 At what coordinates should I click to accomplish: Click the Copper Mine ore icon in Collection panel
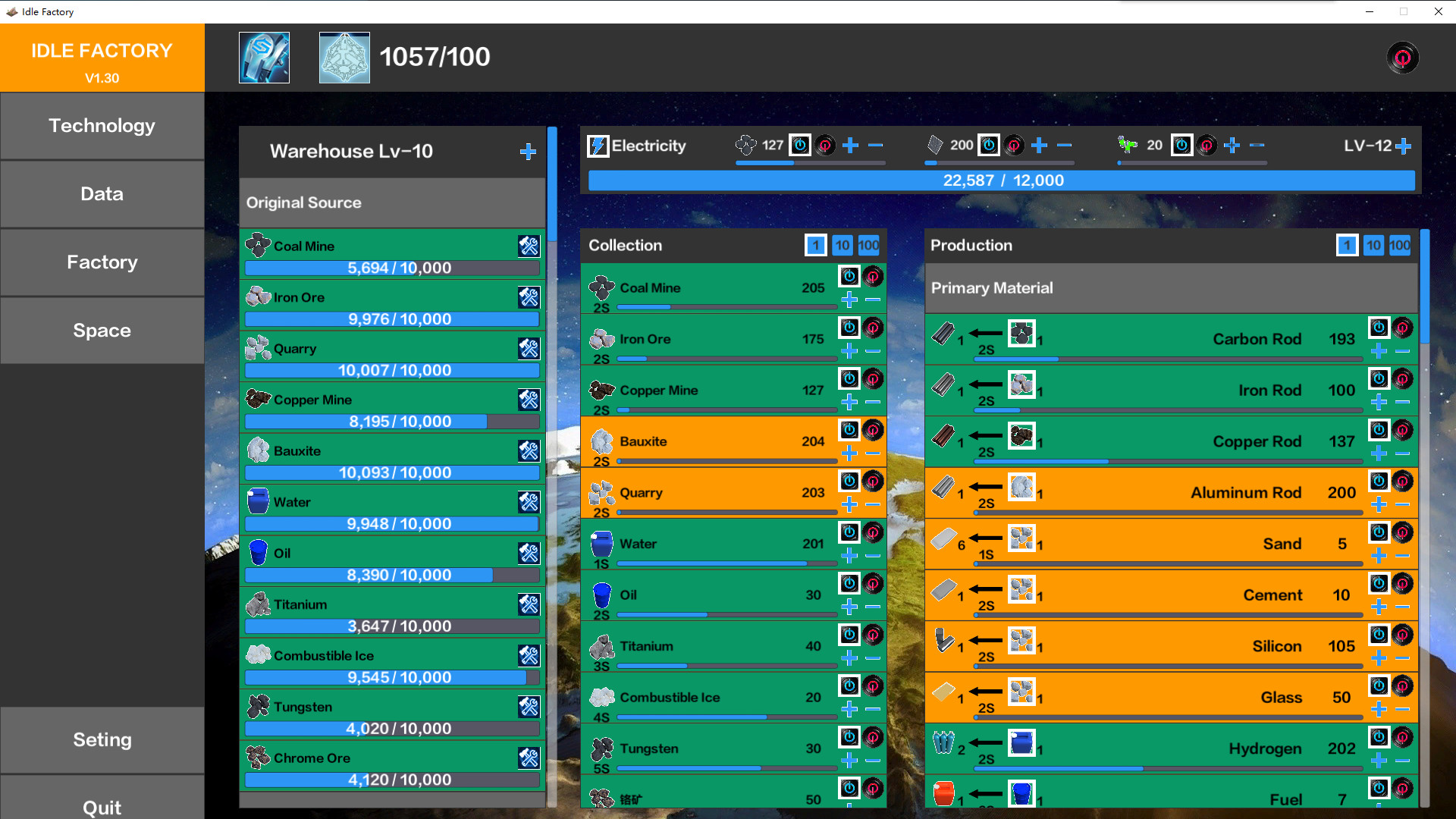point(601,389)
